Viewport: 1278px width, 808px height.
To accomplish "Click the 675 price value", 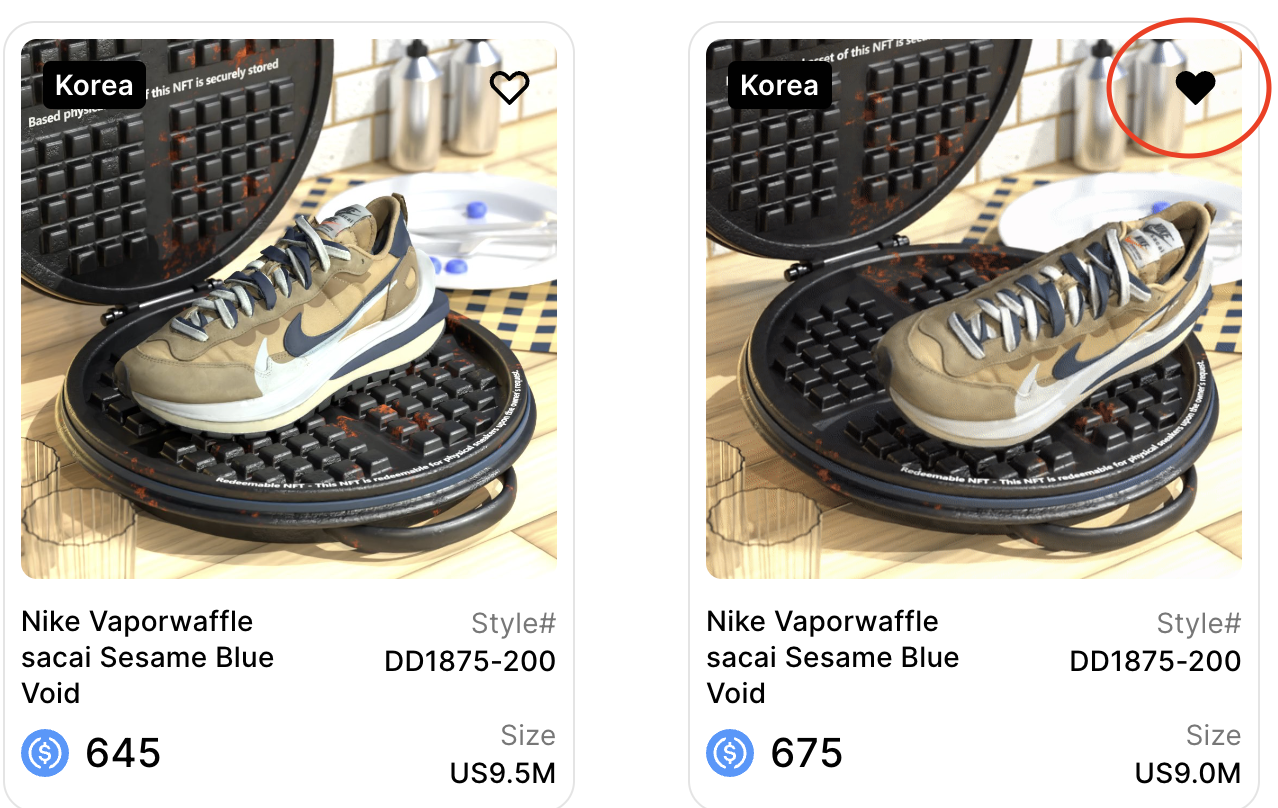I will click(x=807, y=753).
